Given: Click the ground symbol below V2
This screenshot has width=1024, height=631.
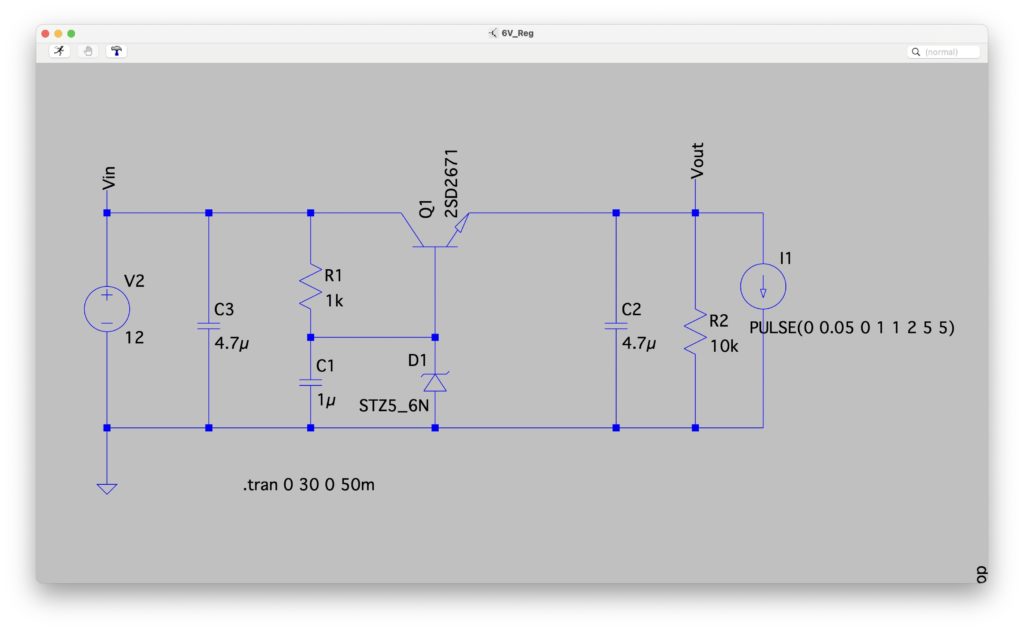Looking at the screenshot, I should 107,487.
